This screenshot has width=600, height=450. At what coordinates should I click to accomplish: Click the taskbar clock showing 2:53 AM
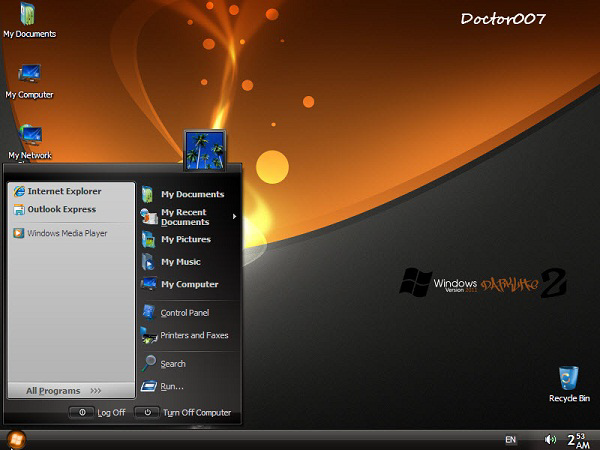[x=579, y=440]
